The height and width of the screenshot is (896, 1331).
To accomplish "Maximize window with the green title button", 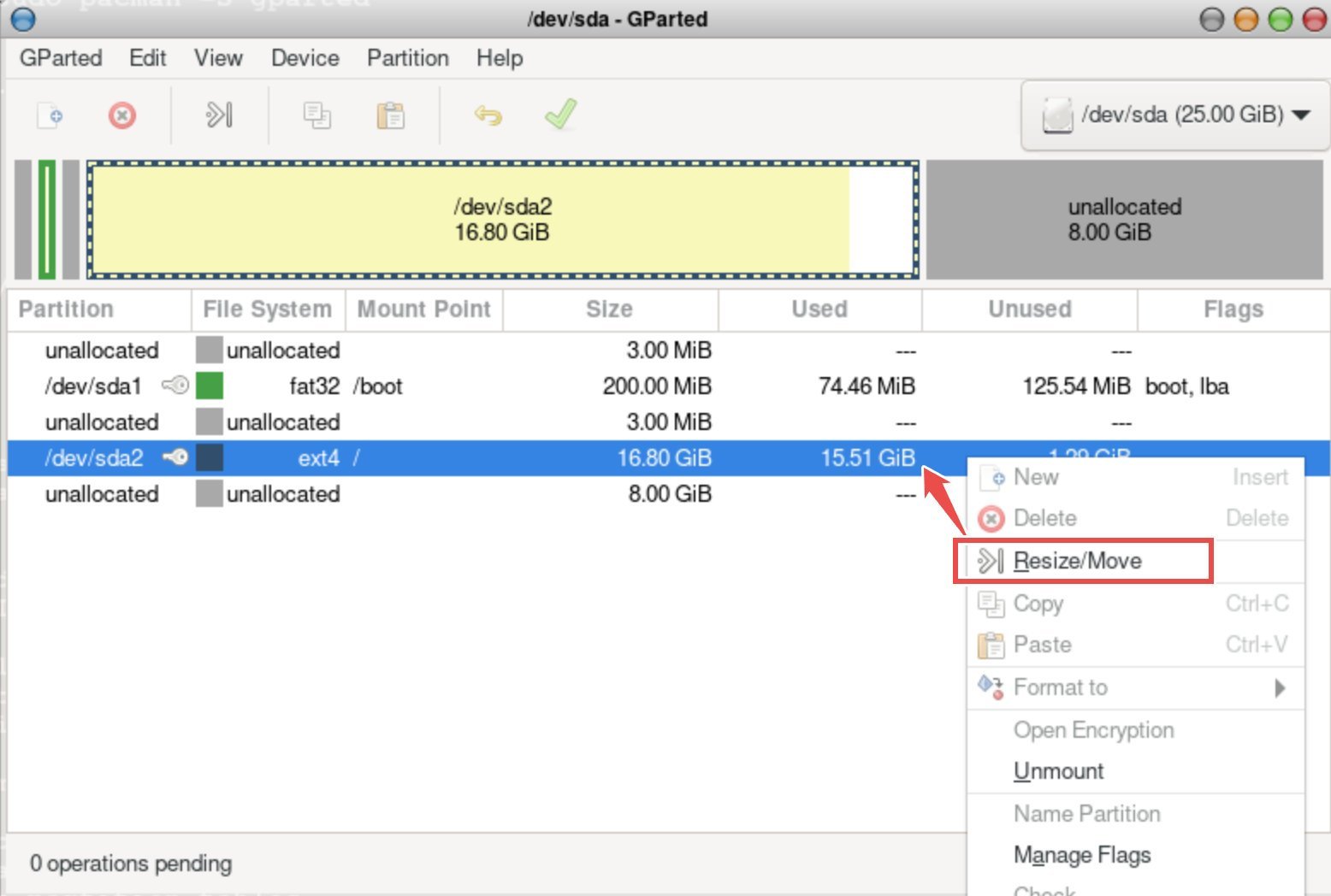I will (x=1280, y=19).
